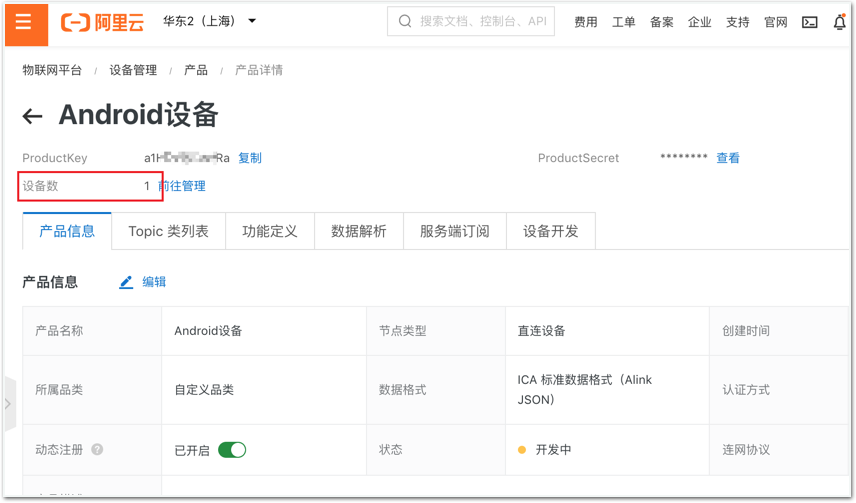Click the 前往管理 link
856x503 pixels.
coord(182,186)
